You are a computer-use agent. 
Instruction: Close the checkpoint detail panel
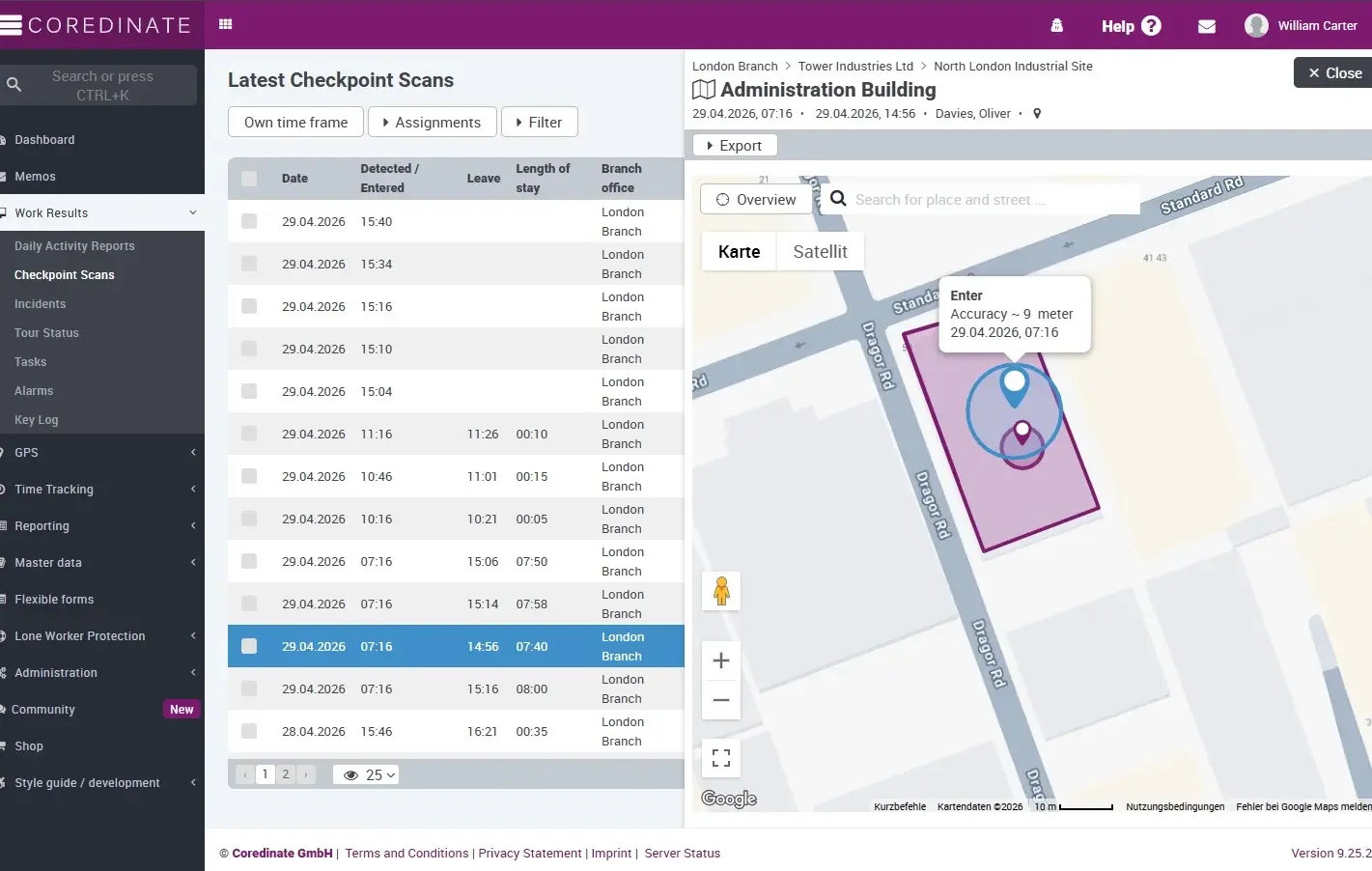1333,73
